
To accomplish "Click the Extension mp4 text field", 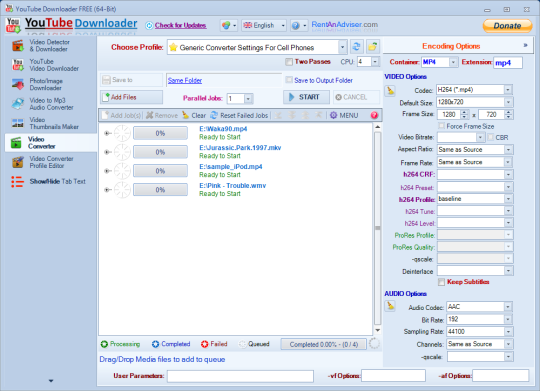I will click(x=508, y=63).
